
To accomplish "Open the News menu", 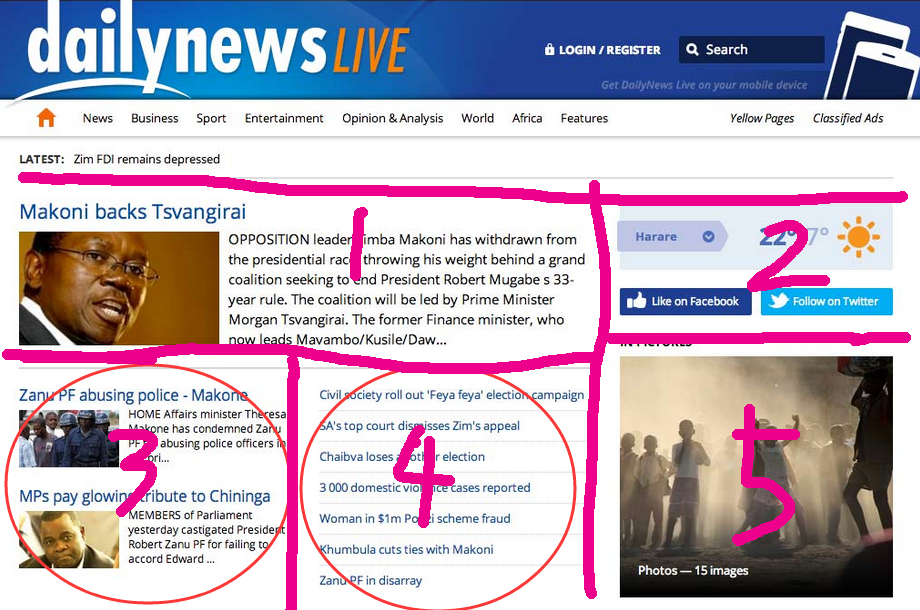I will pyautogui.click(x=97, y=118).
